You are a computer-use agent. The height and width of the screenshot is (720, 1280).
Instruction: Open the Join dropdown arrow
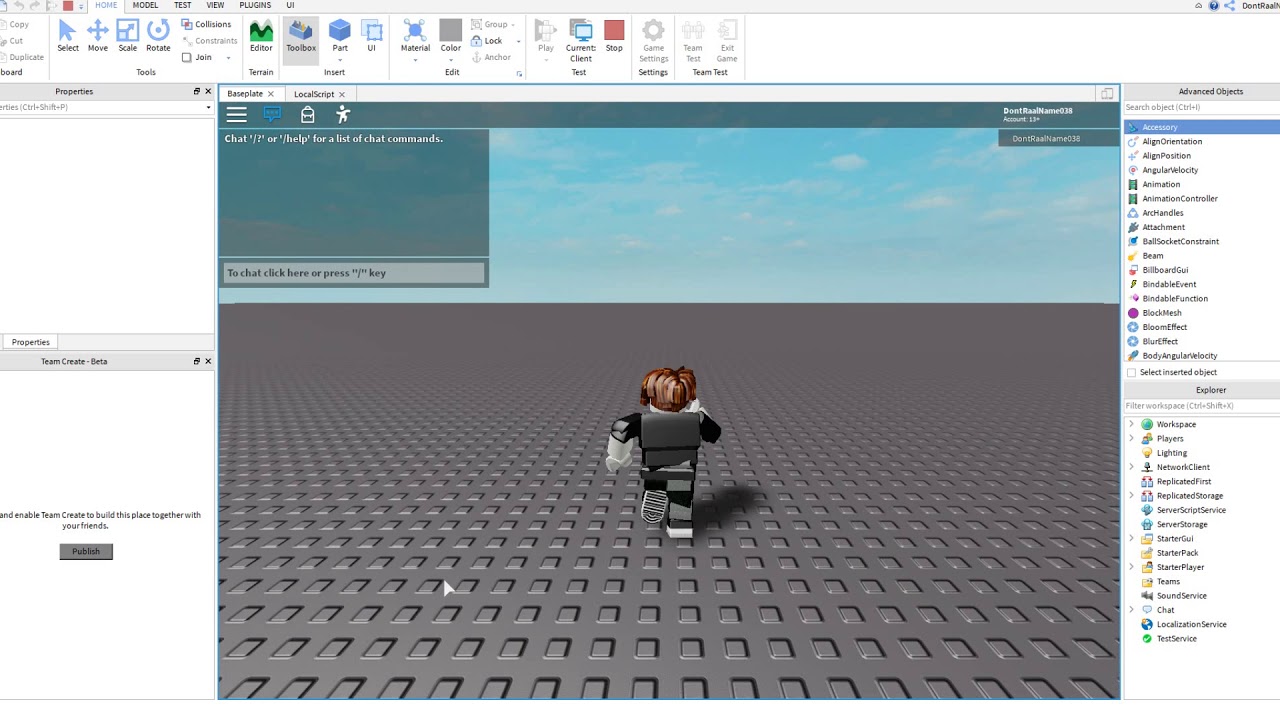(228, 58)
